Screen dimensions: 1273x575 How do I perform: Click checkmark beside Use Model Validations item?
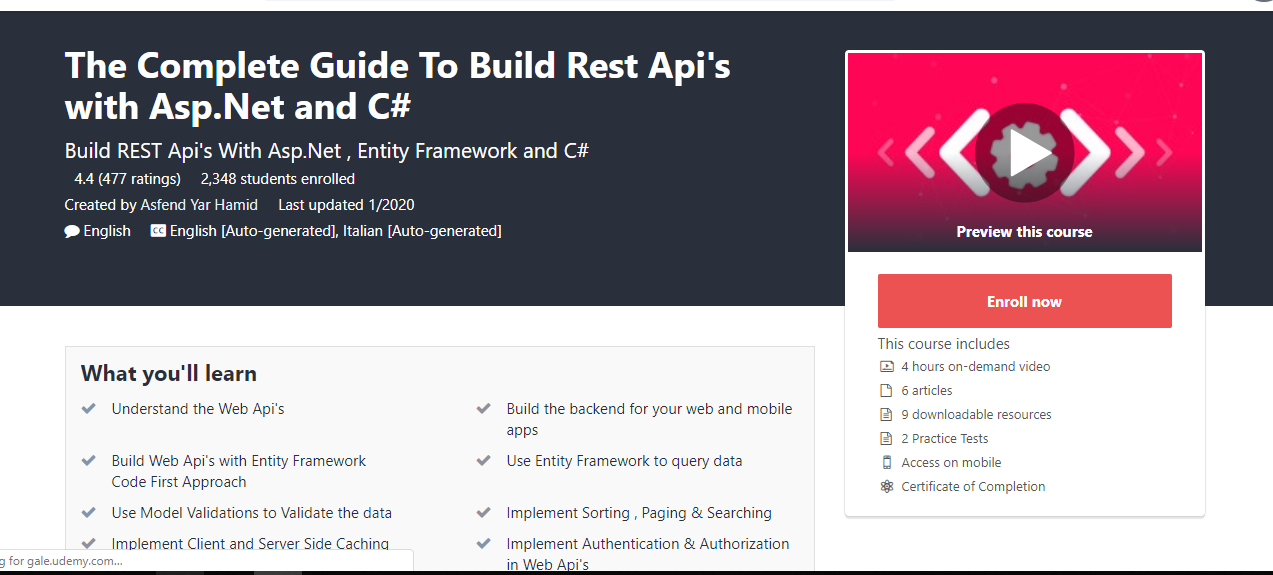point(89,513)
